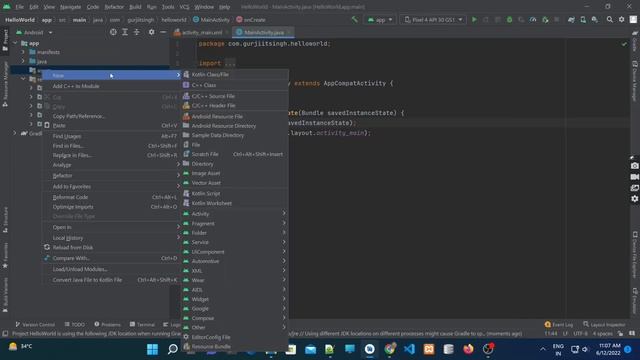Click Reformat Code in context menu
Screen dimensions: 640x360
[111, 197]
